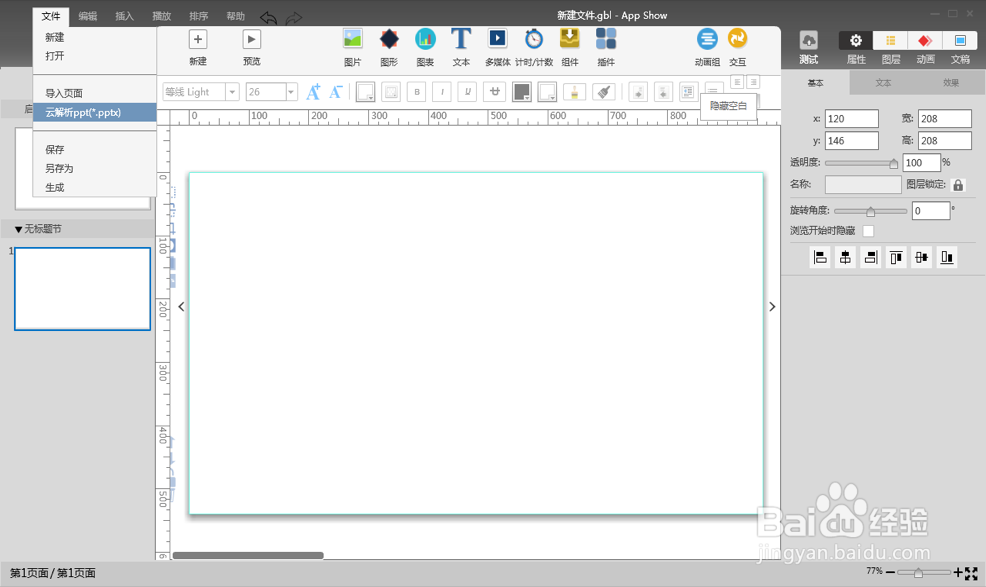Click the 测试 cloud upload icon
Viewport: 986px width, 587px height.
[809, 41]
